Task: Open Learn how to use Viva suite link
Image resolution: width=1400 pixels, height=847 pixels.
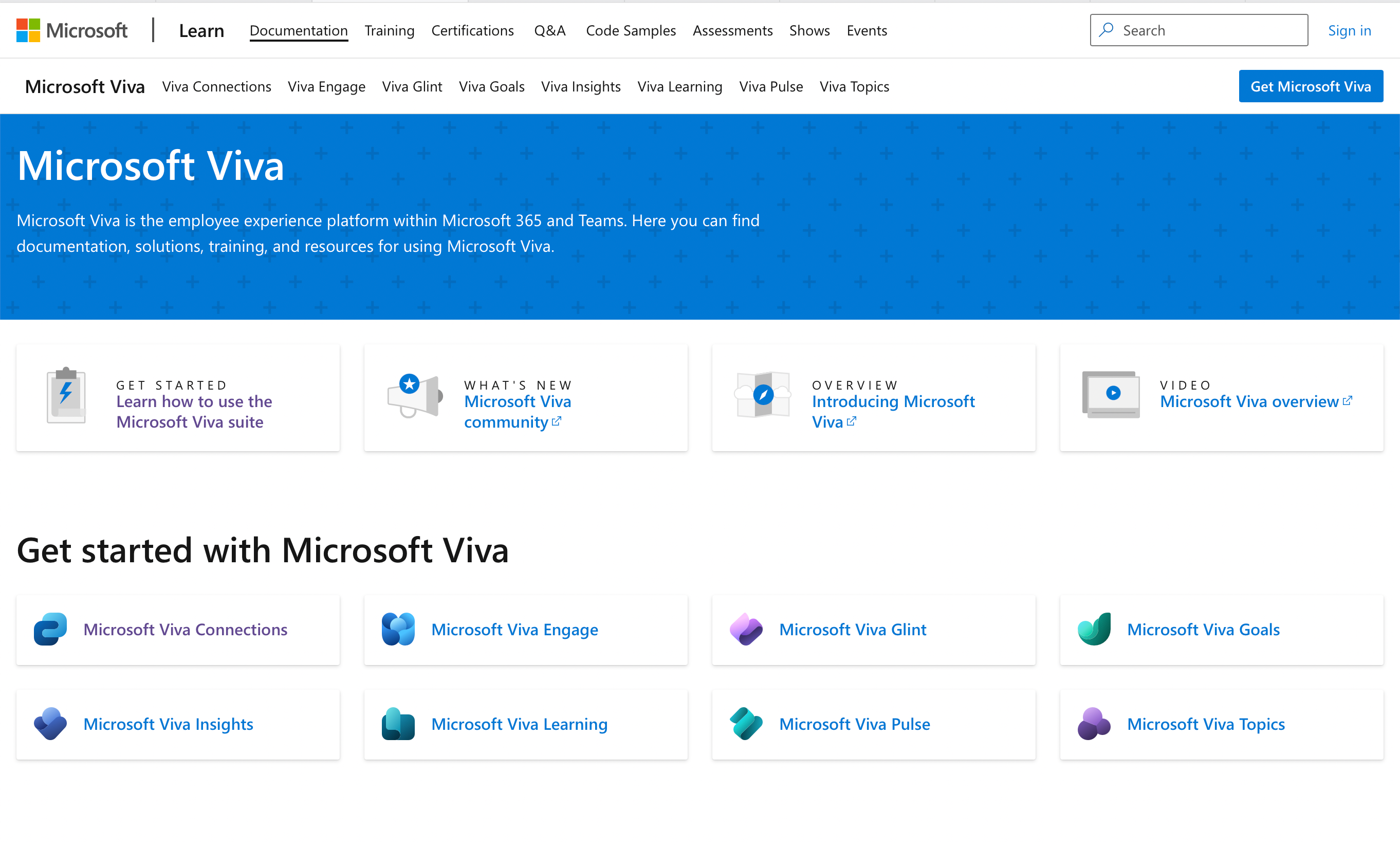Action: 194,412
